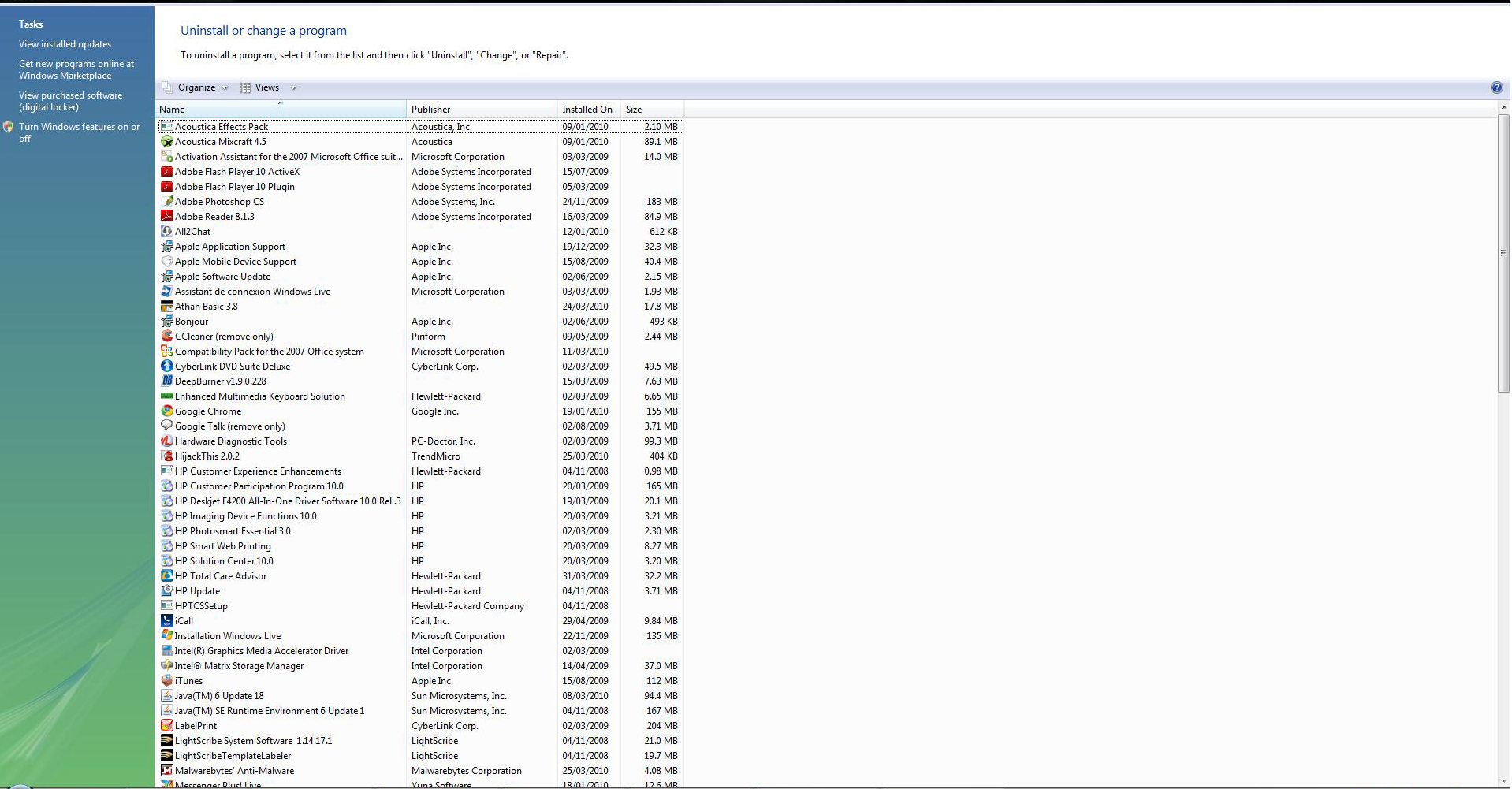Image resolution: width=1512 pixels, height=789 pixels.
Task: Click the Installation Windows Live icon
Action: tap(166, 636)
